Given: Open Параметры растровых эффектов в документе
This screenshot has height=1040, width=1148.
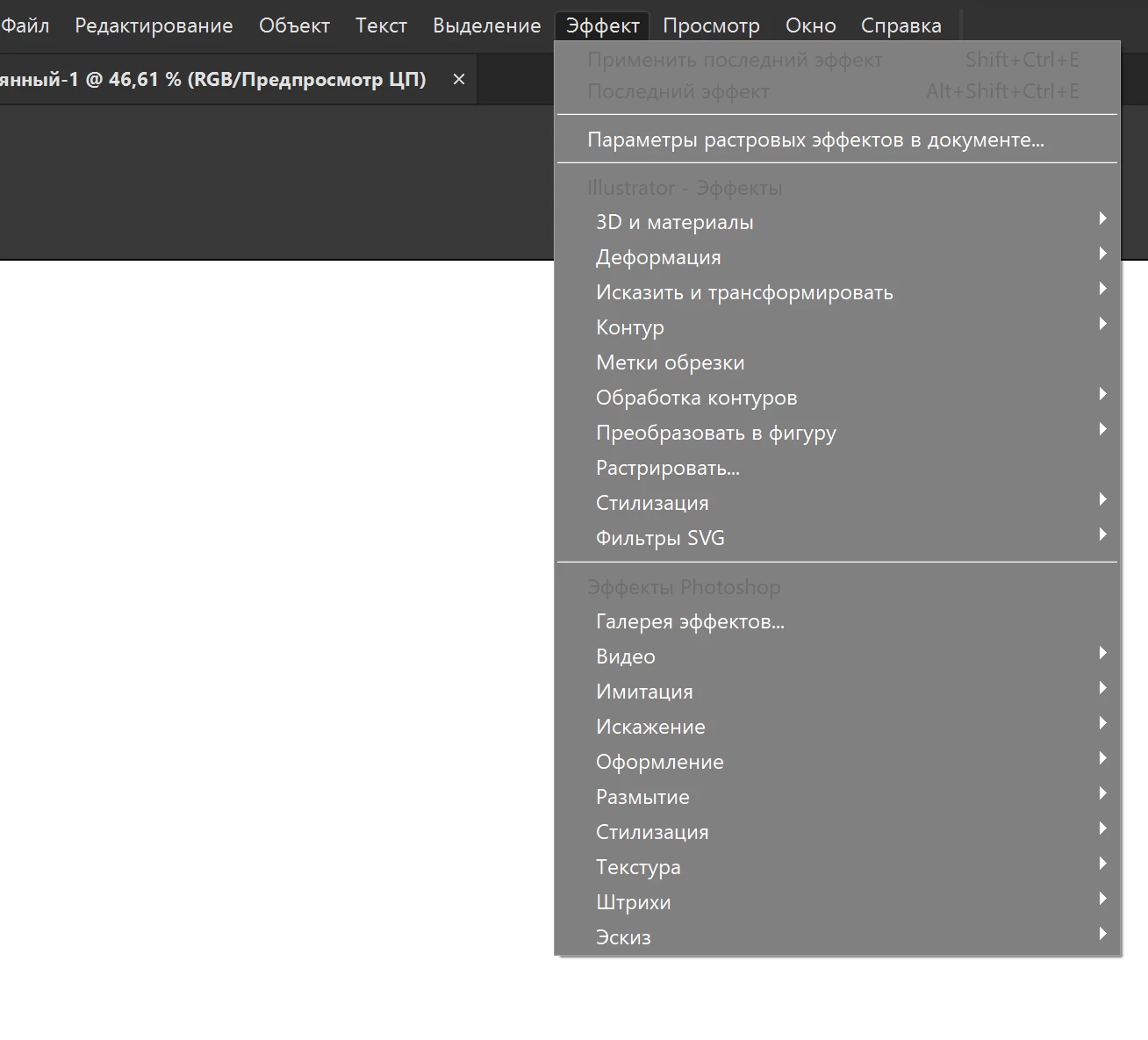Looking at the screenshot, I should pyautogui.click(x=837, y=140).
